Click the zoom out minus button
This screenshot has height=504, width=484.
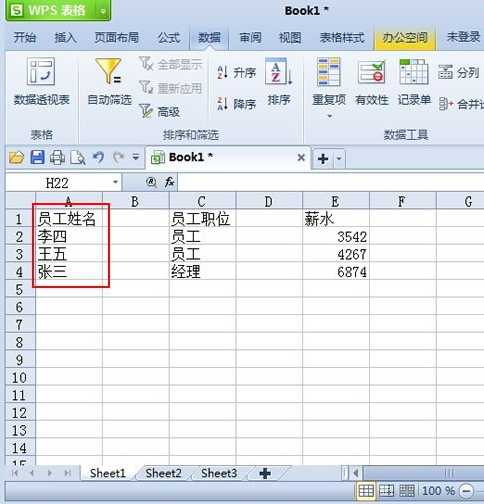click(x=466, y=491)
